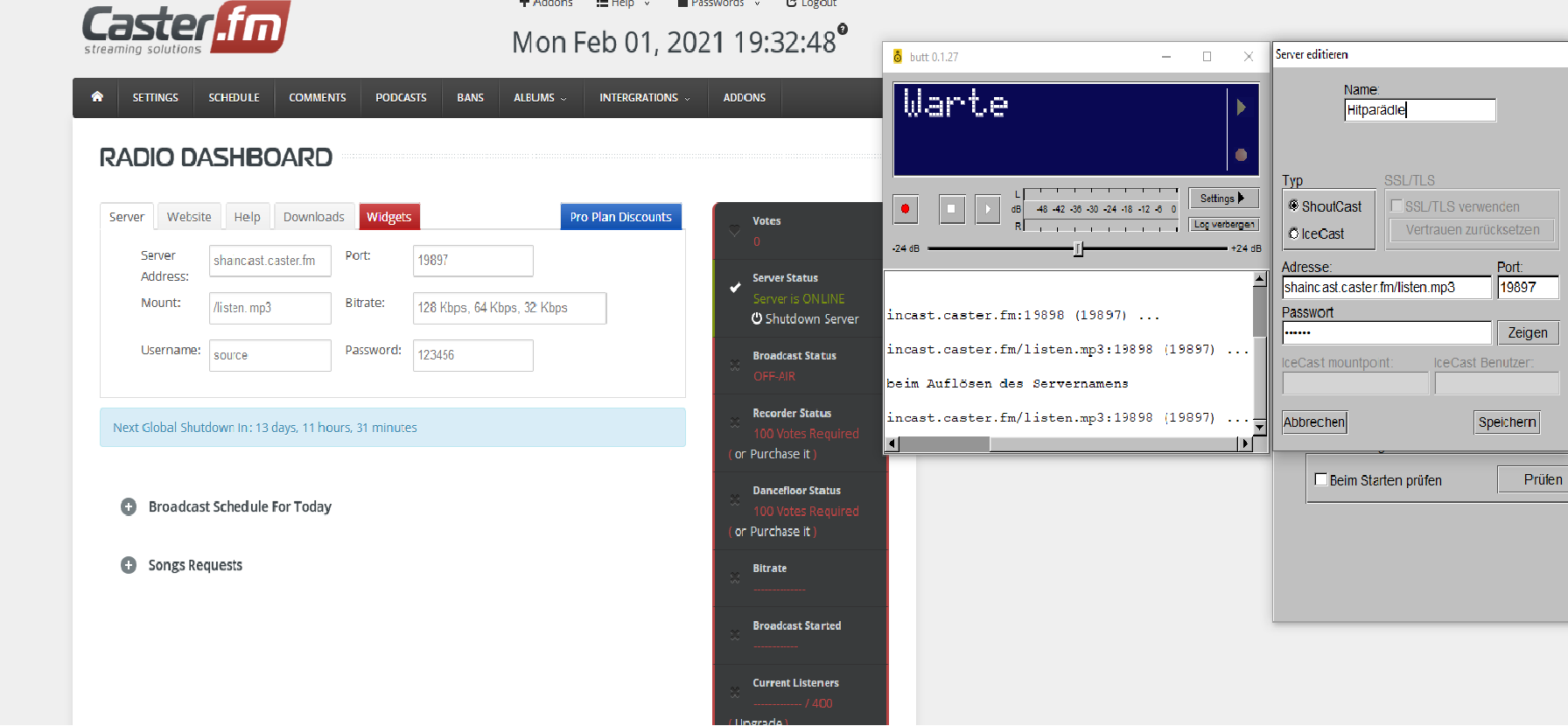
Task: Expand the Songs Requests plus icon
Action: coord(129,565)
